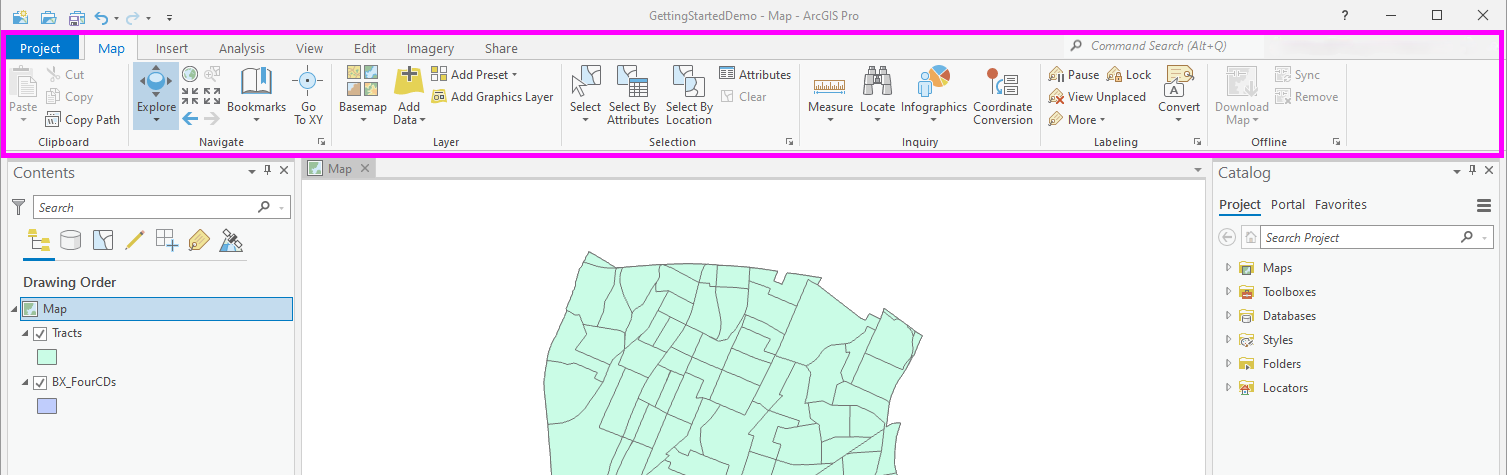Click the Infographics tool
The image size is (1507, 475).
[934, 95]
